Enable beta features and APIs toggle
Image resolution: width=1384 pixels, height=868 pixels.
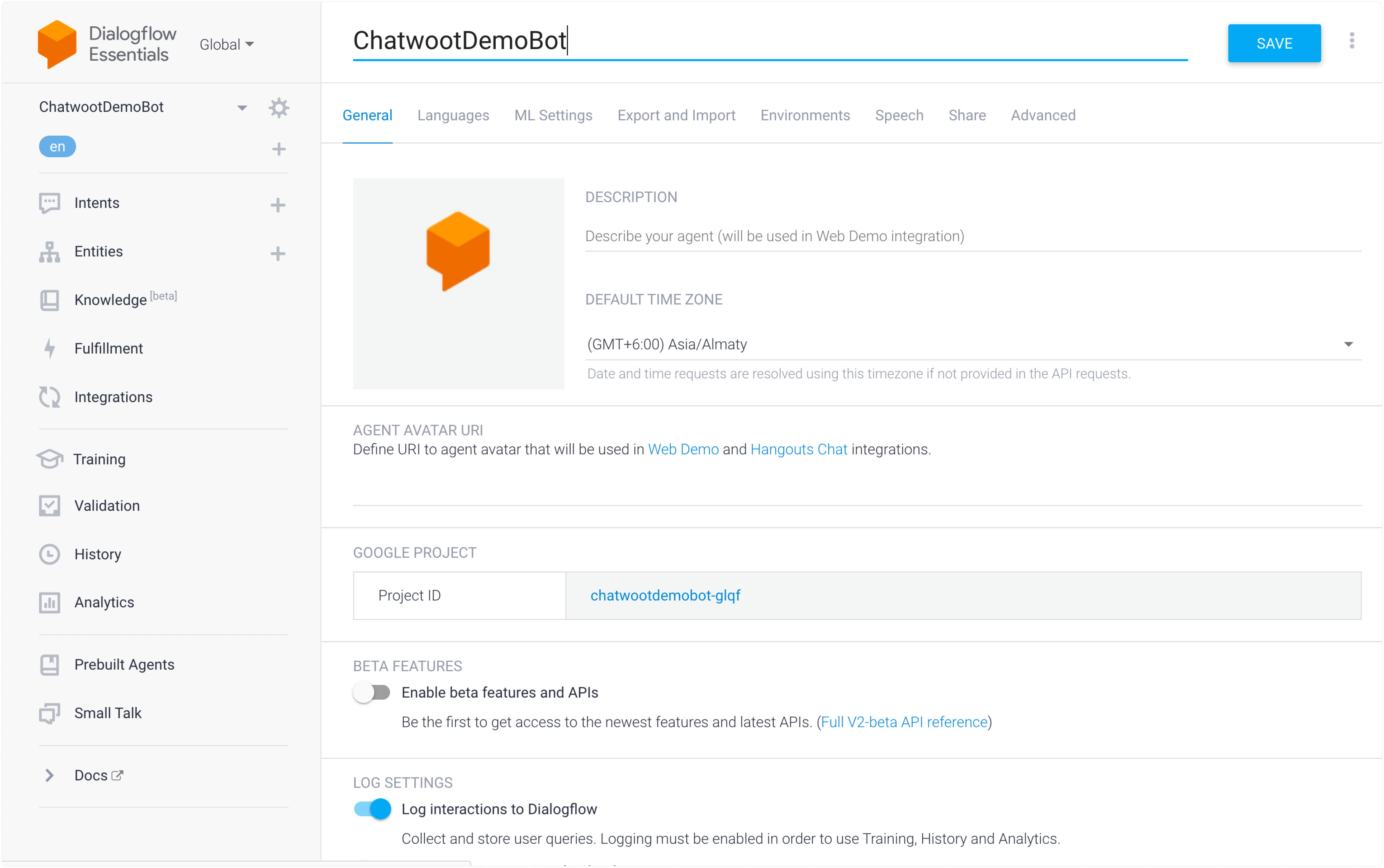point(372,692)
